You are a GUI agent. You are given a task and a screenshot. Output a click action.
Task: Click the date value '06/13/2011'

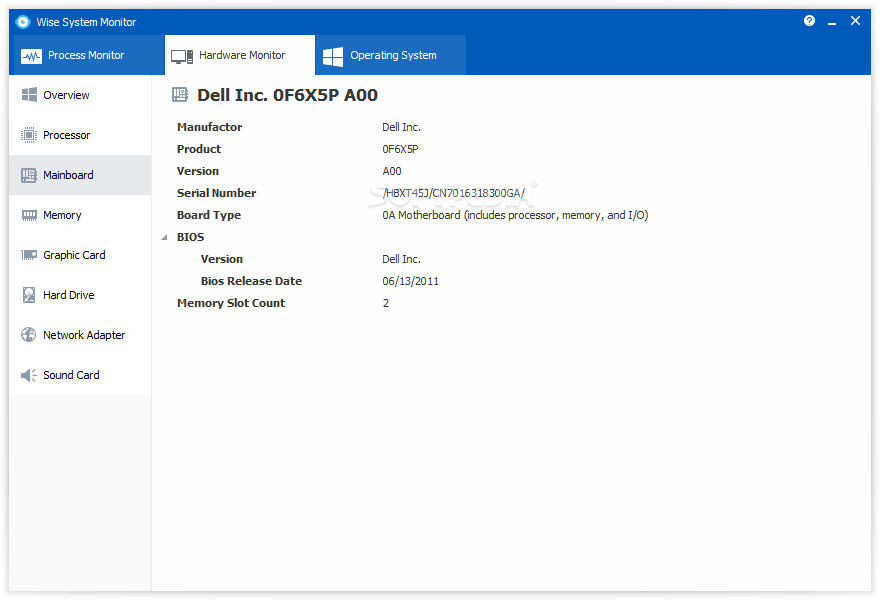410,281
